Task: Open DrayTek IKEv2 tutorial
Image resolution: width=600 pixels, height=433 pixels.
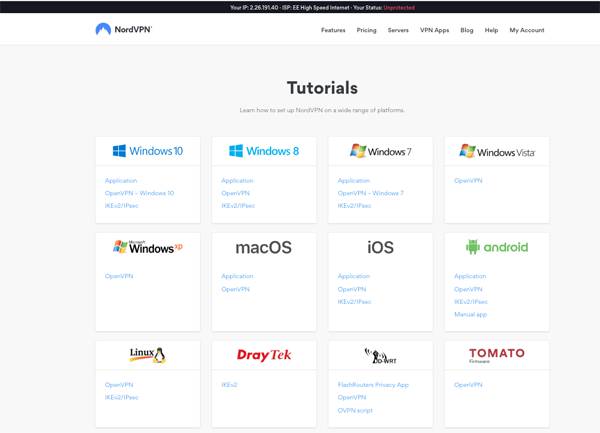Action: (x=229, y=385)
